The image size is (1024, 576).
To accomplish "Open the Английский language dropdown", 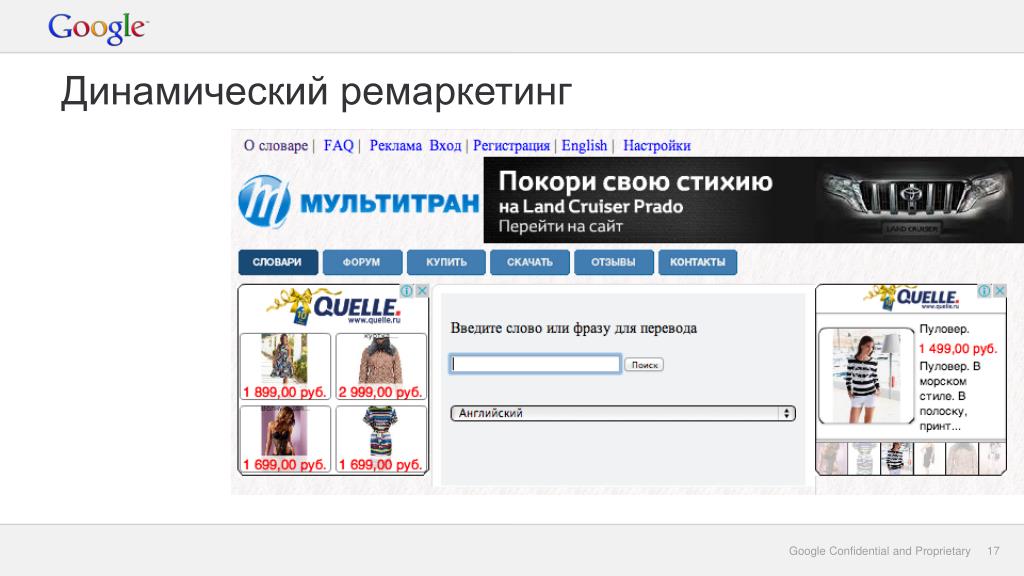I will tap(623, 413).
